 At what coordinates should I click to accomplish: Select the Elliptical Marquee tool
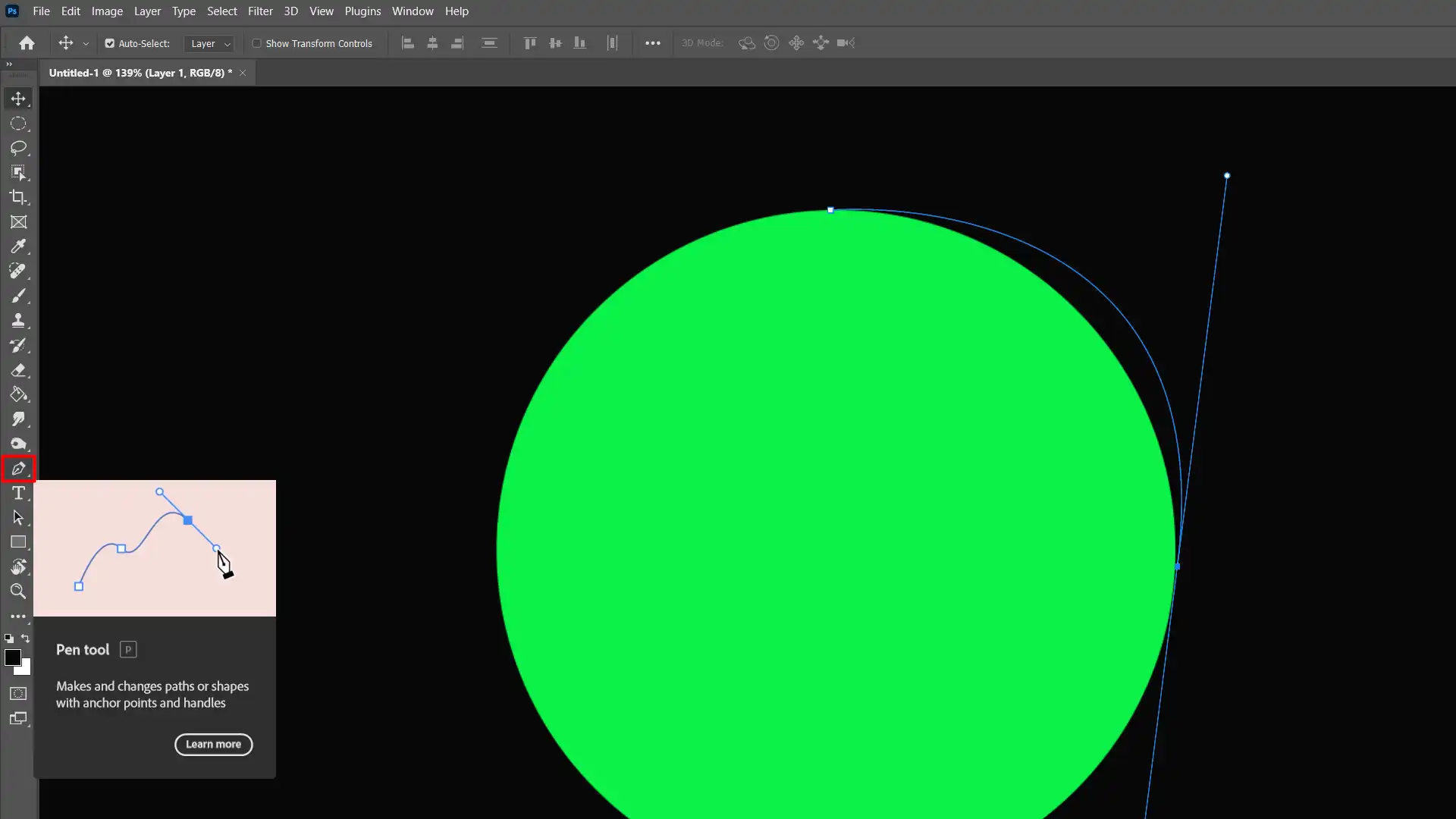[x=18, y=124]
